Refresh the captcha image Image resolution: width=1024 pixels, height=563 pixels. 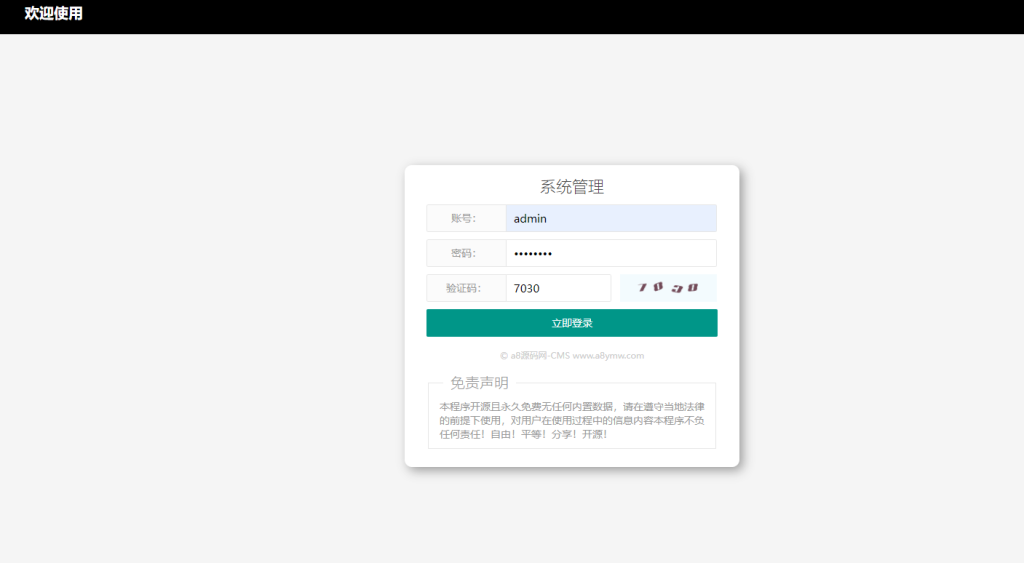pos(668,288)
